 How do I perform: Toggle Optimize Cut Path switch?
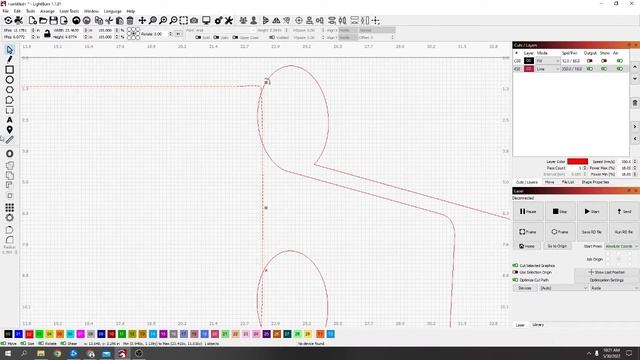click(x=515, y=280)
